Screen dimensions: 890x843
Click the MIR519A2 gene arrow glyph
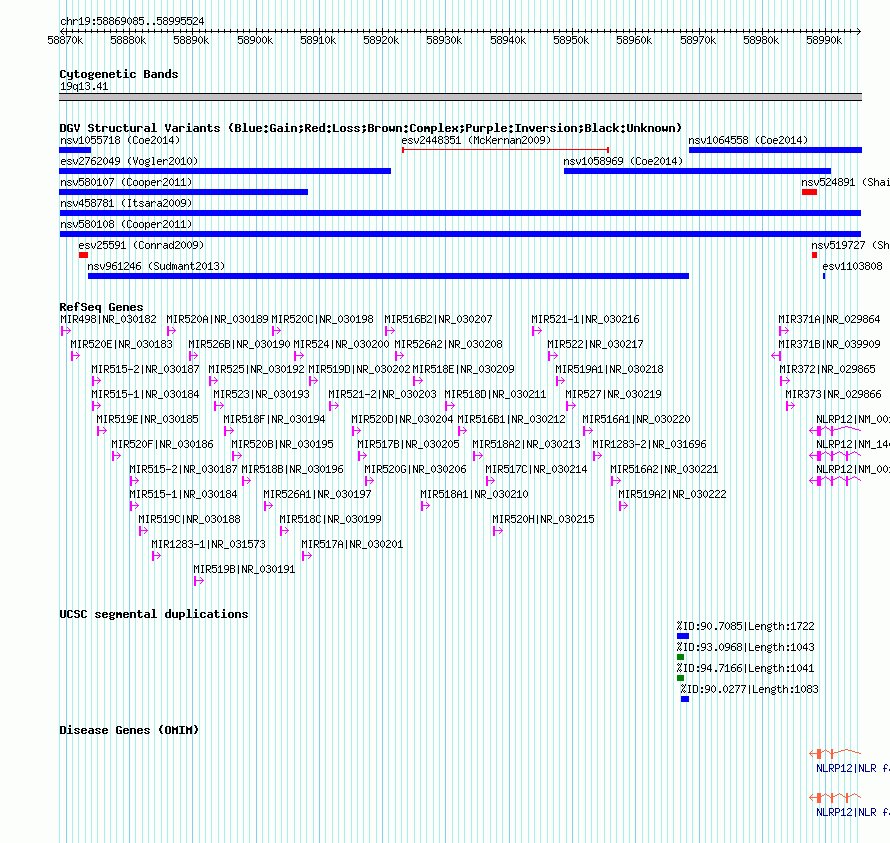coord(624,506)
